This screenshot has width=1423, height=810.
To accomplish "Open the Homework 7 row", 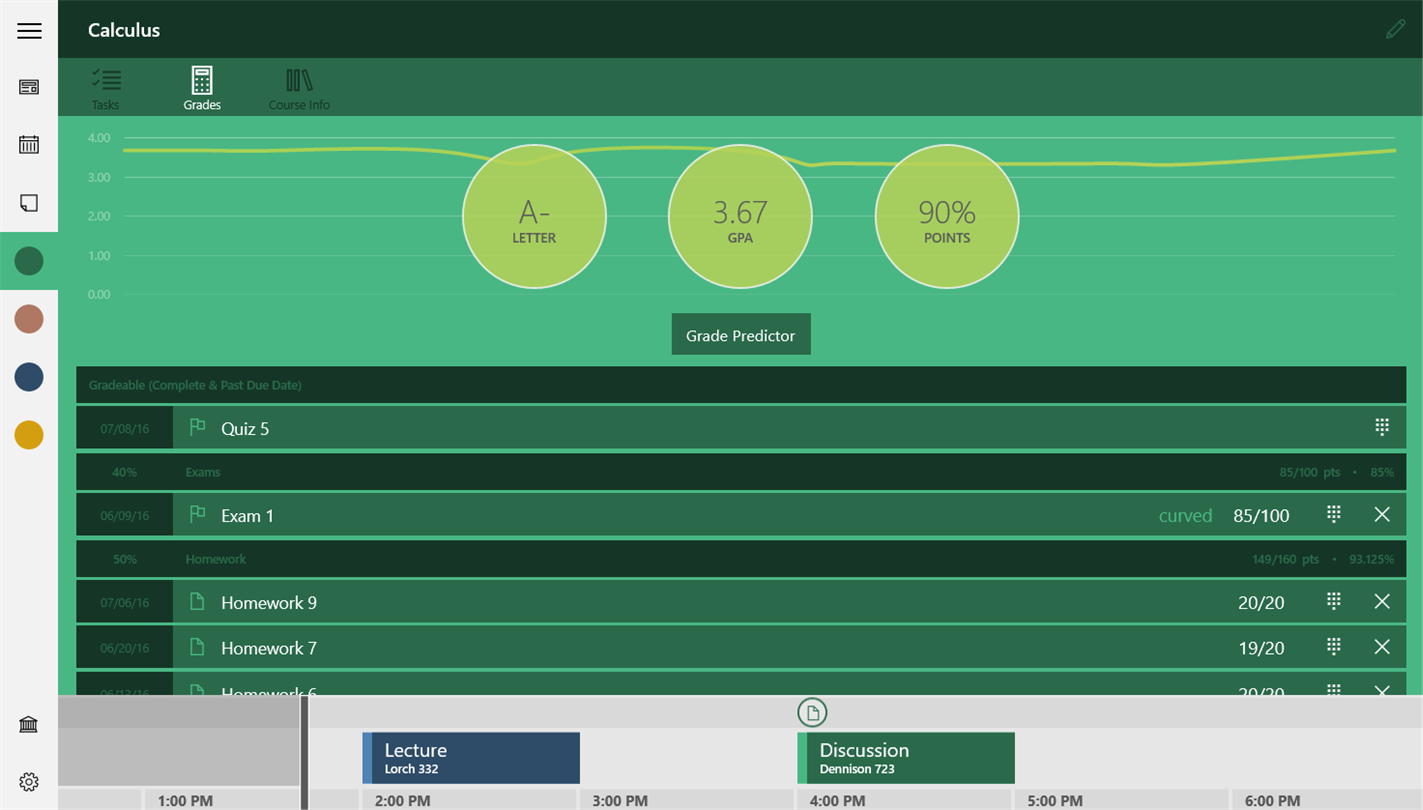I will click(x=741, y=648).
